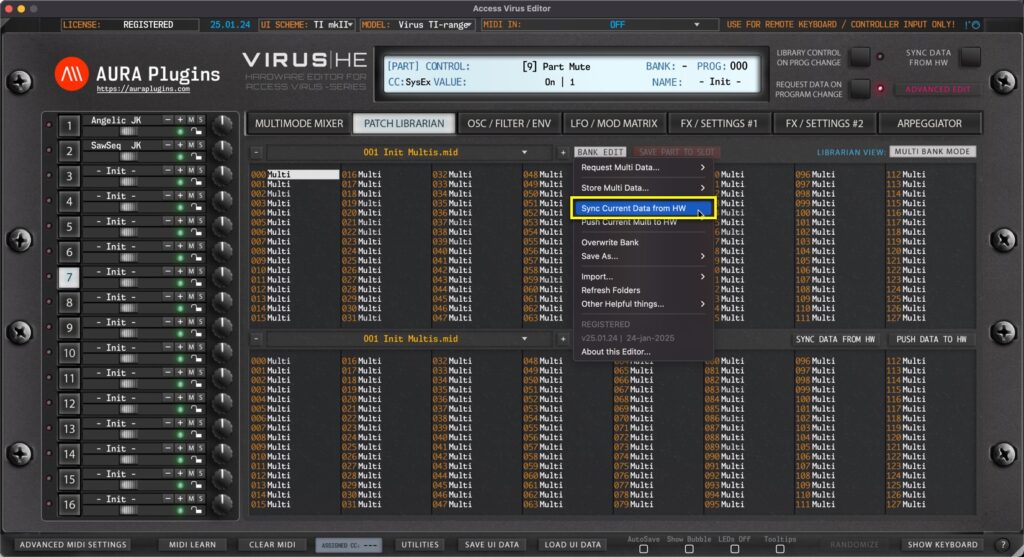This screenshot has width=1024, height=557.
Task: Click the plus button beside upper bank file name
Action: pyautogui.click(x=563, y=152)
